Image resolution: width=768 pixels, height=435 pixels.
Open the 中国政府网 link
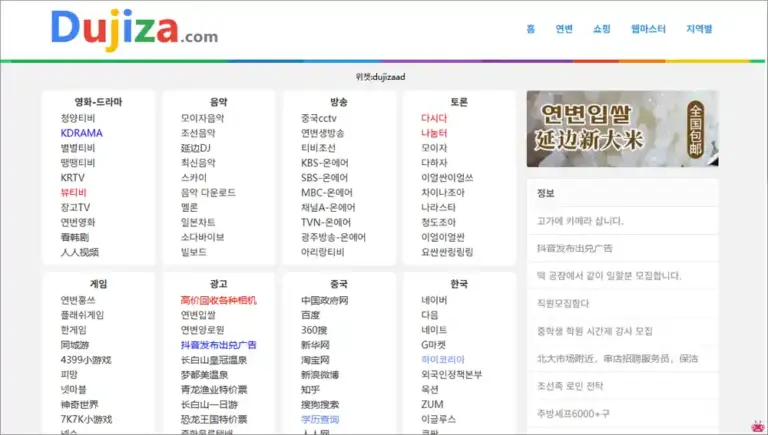[325, 300]
